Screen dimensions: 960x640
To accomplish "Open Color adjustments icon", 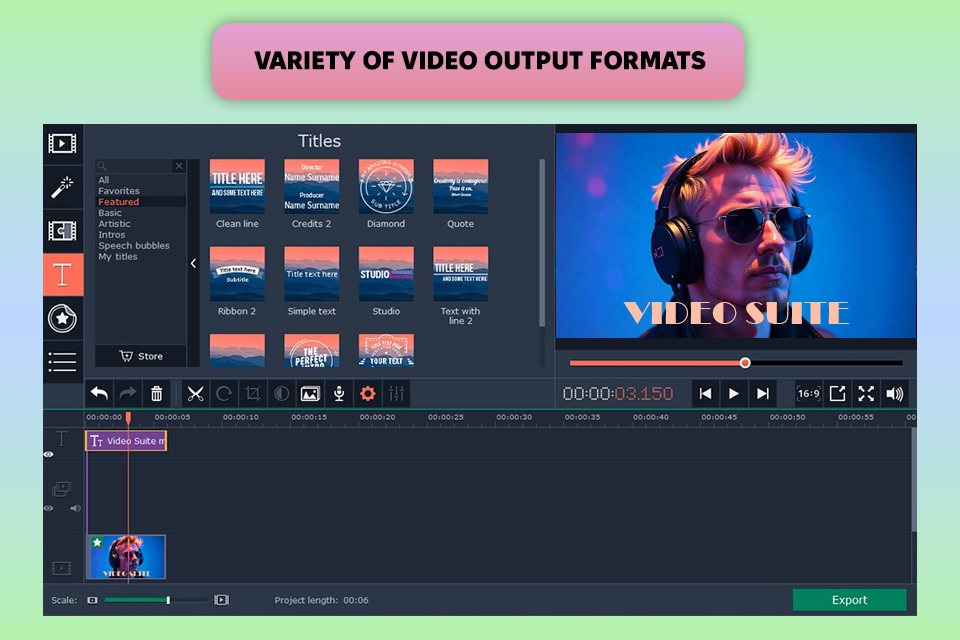I will coord(282,394).
